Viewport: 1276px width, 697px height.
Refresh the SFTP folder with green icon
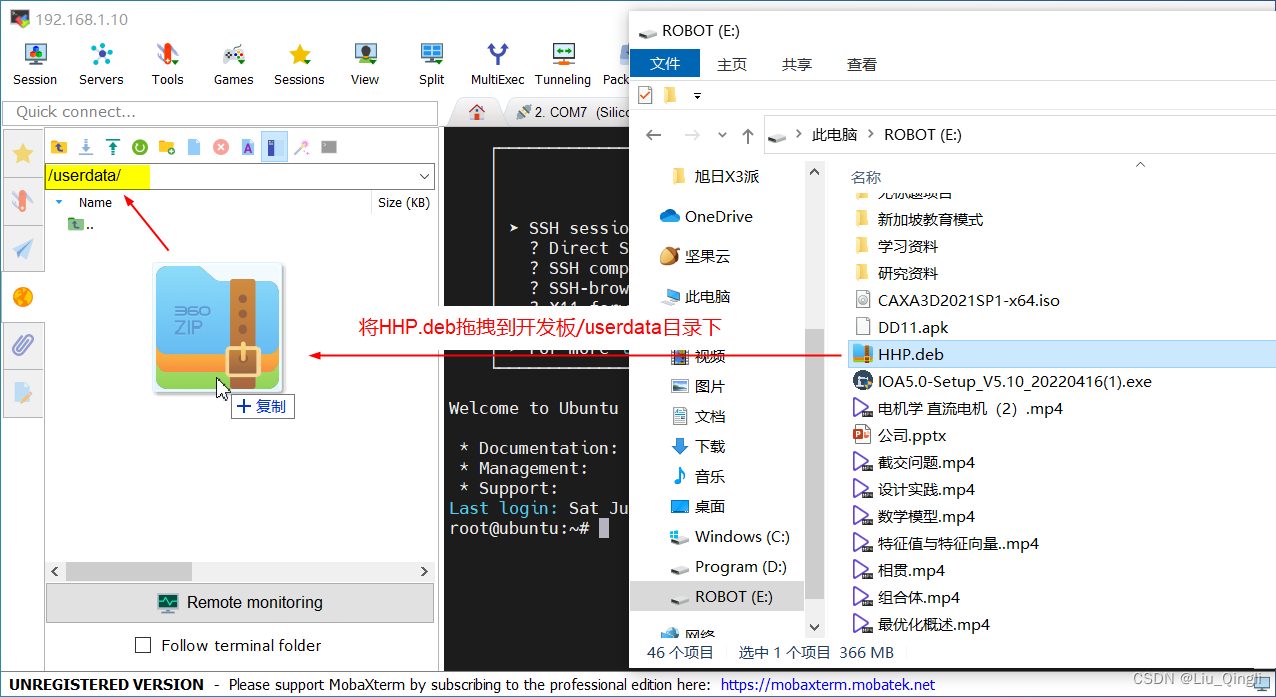pyautogui.click(x=140, y=147)
